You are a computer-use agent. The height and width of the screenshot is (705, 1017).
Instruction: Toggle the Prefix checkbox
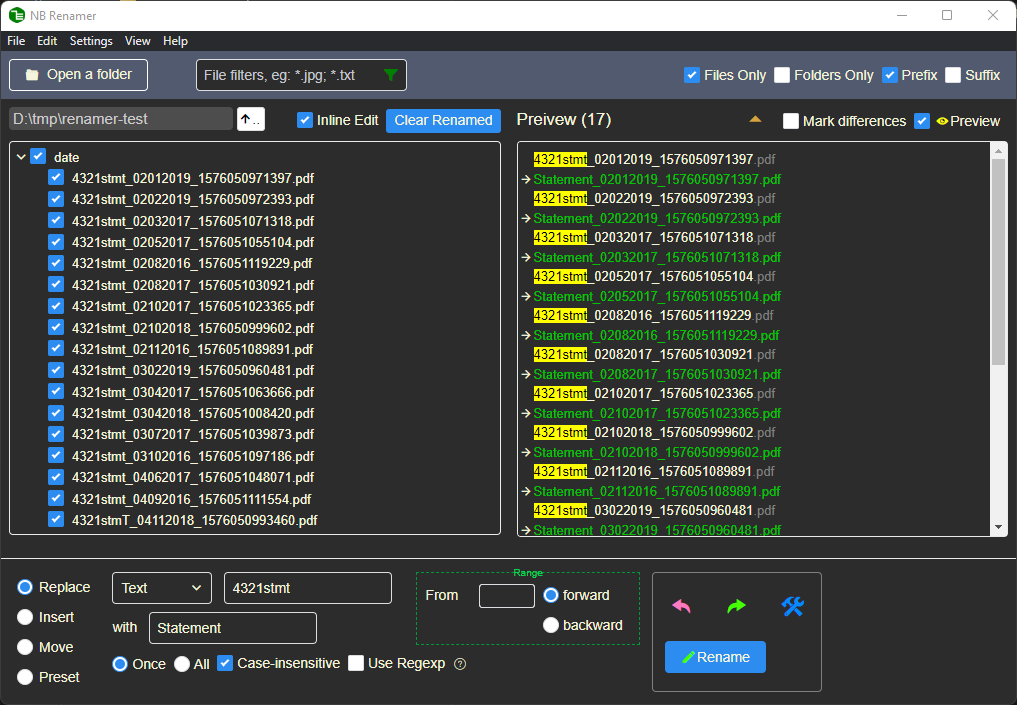(x=889, y=75)
